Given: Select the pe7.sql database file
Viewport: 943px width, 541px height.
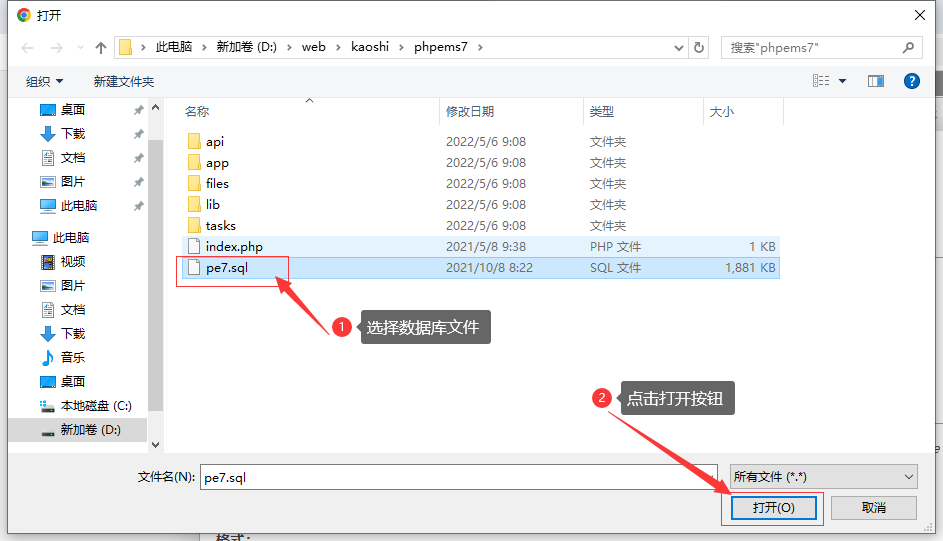Looking at the screenshot, I should (x=481, y=267).
